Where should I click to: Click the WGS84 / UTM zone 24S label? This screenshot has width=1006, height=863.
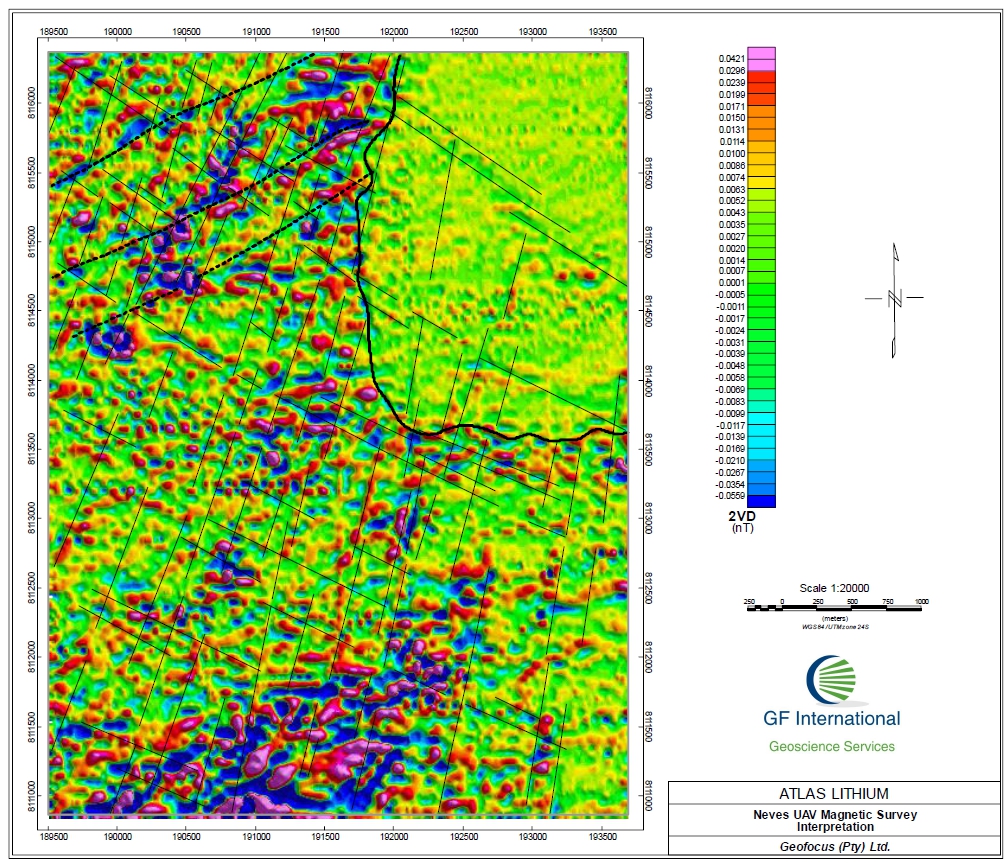(834, 626)
